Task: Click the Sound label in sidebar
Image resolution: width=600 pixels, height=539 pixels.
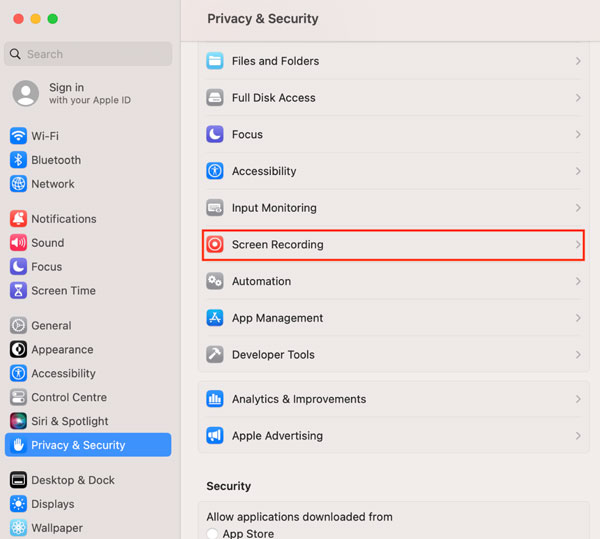Action: (47, 243)
